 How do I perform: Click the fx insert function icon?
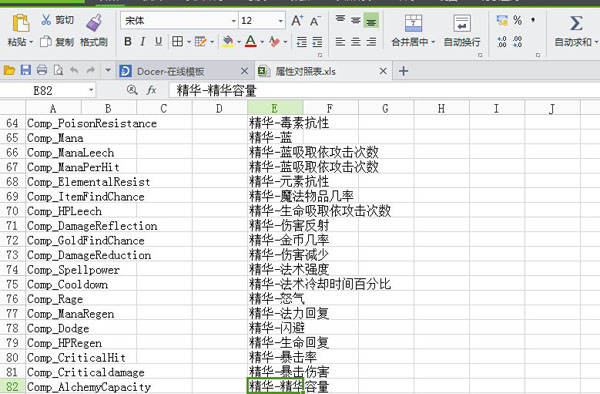(152, 90)
